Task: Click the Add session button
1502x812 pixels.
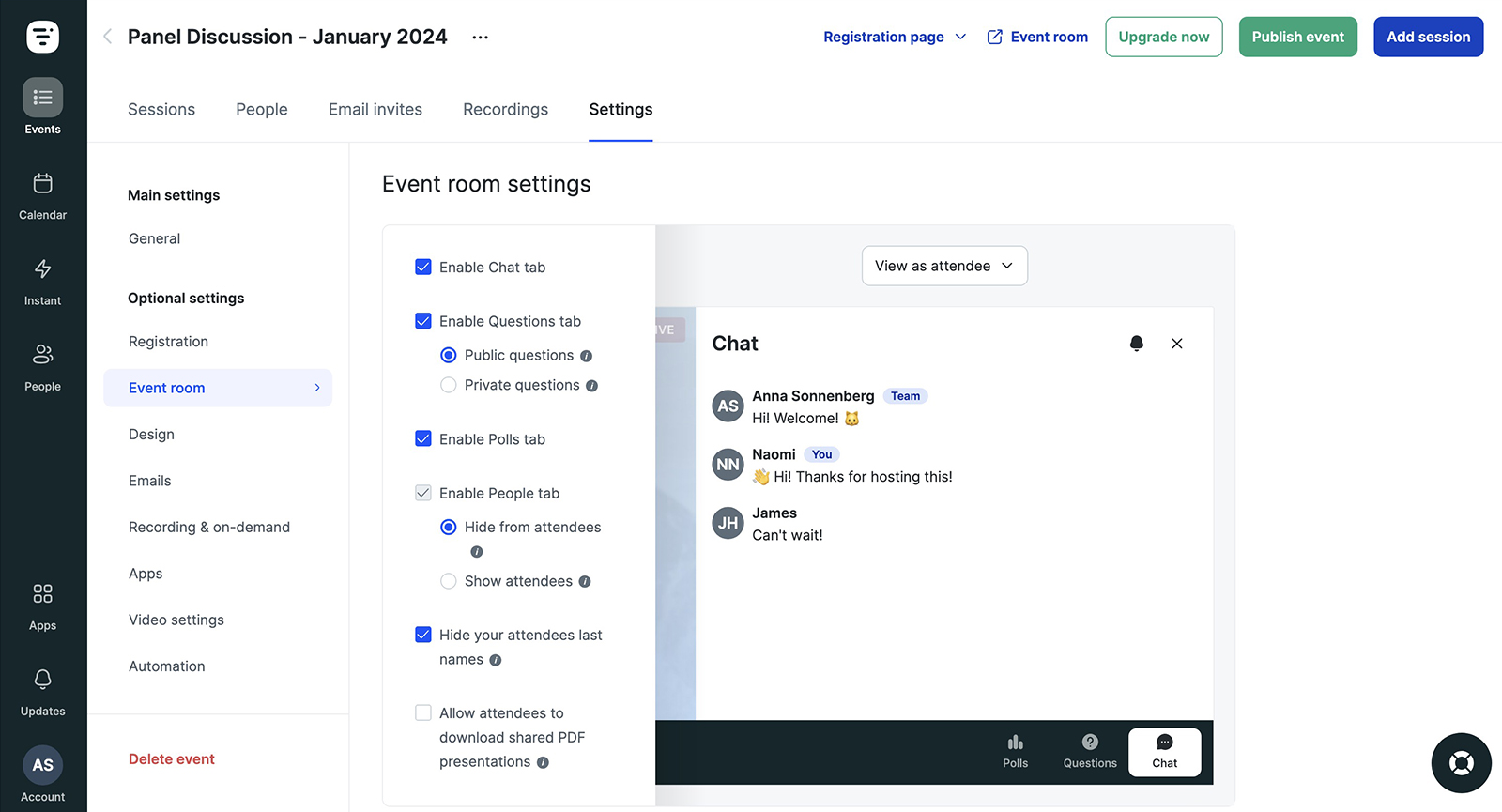Action: pyautogui.click(x=1428, y=37)
